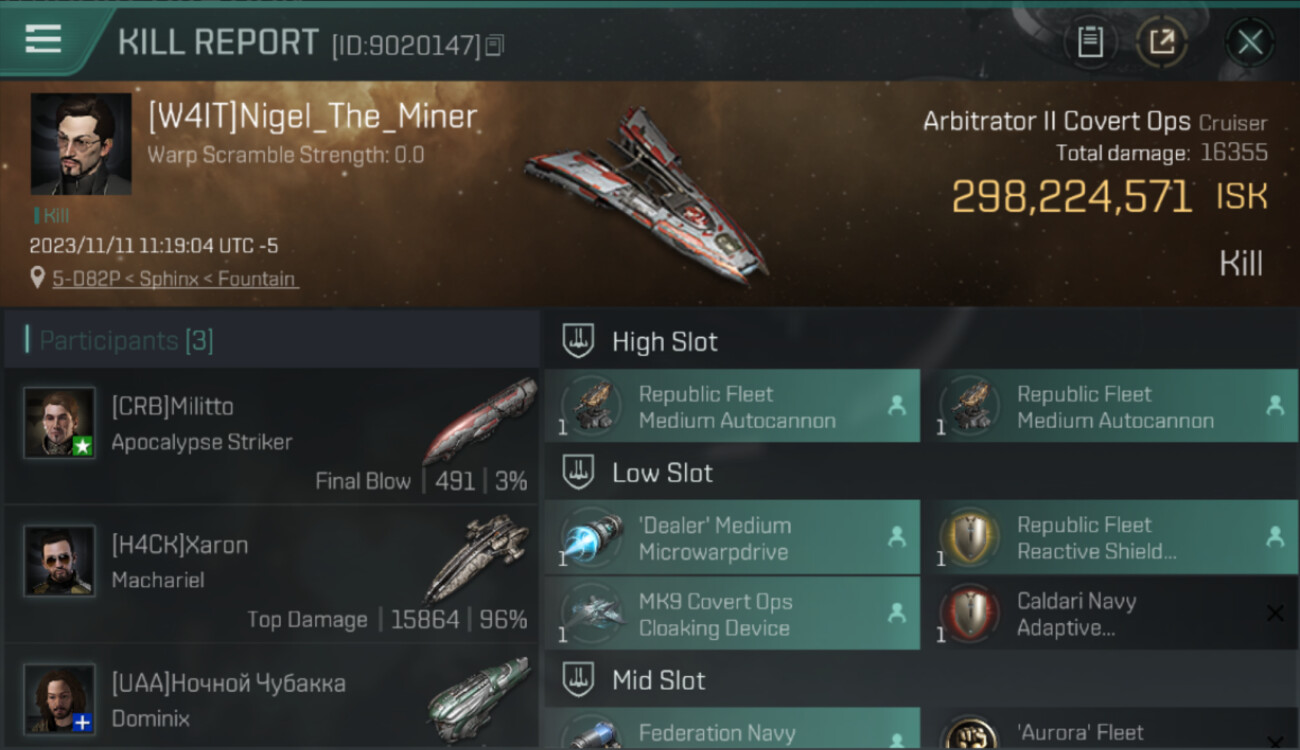Select participant Militto Apocalypse Striker row
Screen dimensions: 1300x750
click(272, 436)
